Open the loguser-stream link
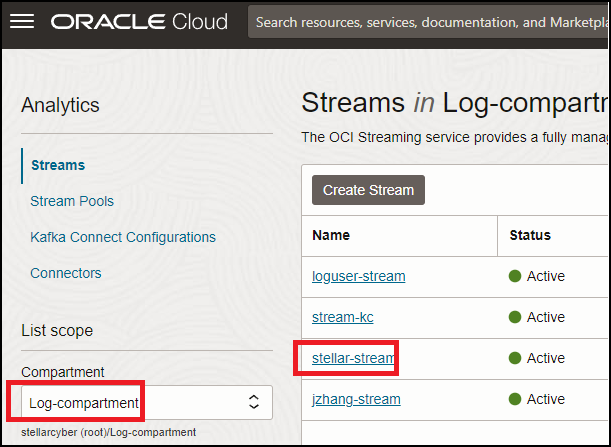Viewport: 611px width, 447px height. [x=358, y=276]
